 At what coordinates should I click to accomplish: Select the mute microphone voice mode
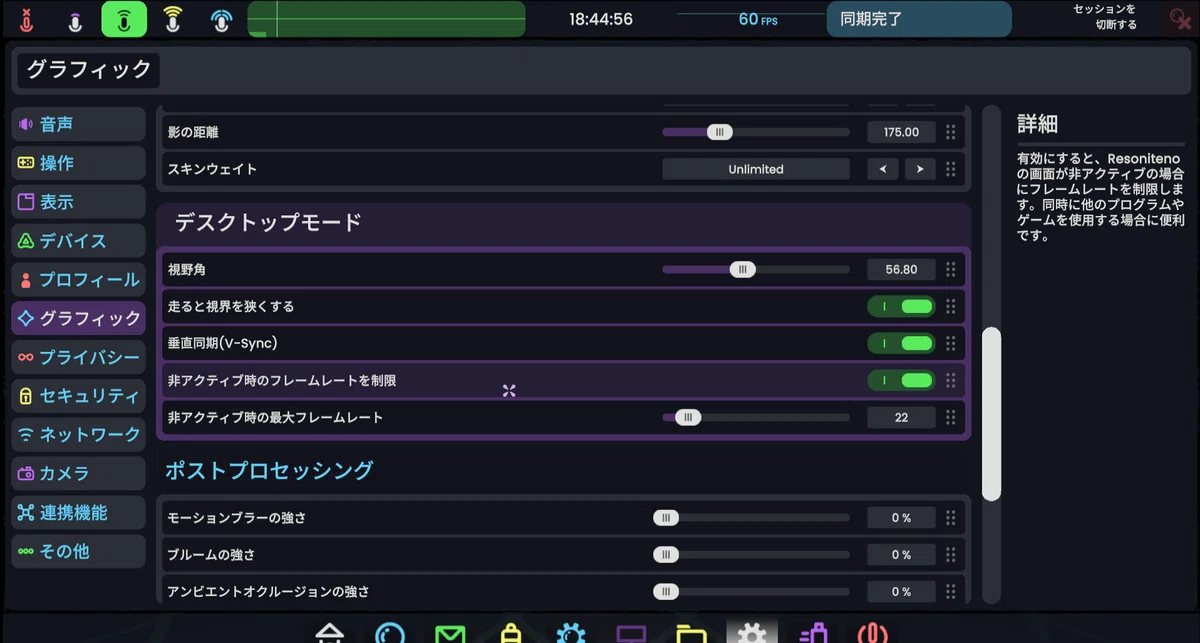pos(27,19)
